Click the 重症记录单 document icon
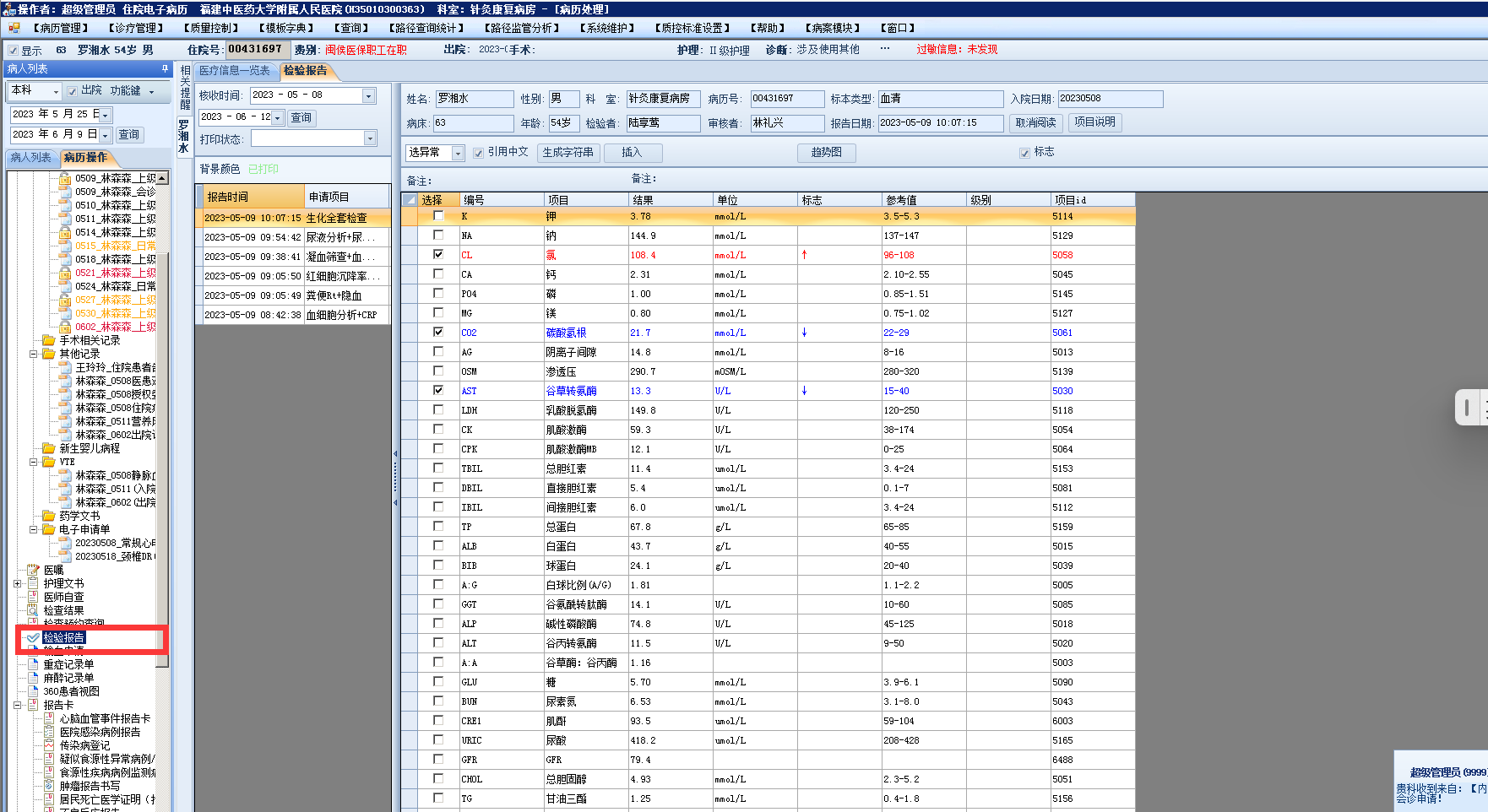The height and width of the screenshot is (812, 1488). click(x=34, y=664)
